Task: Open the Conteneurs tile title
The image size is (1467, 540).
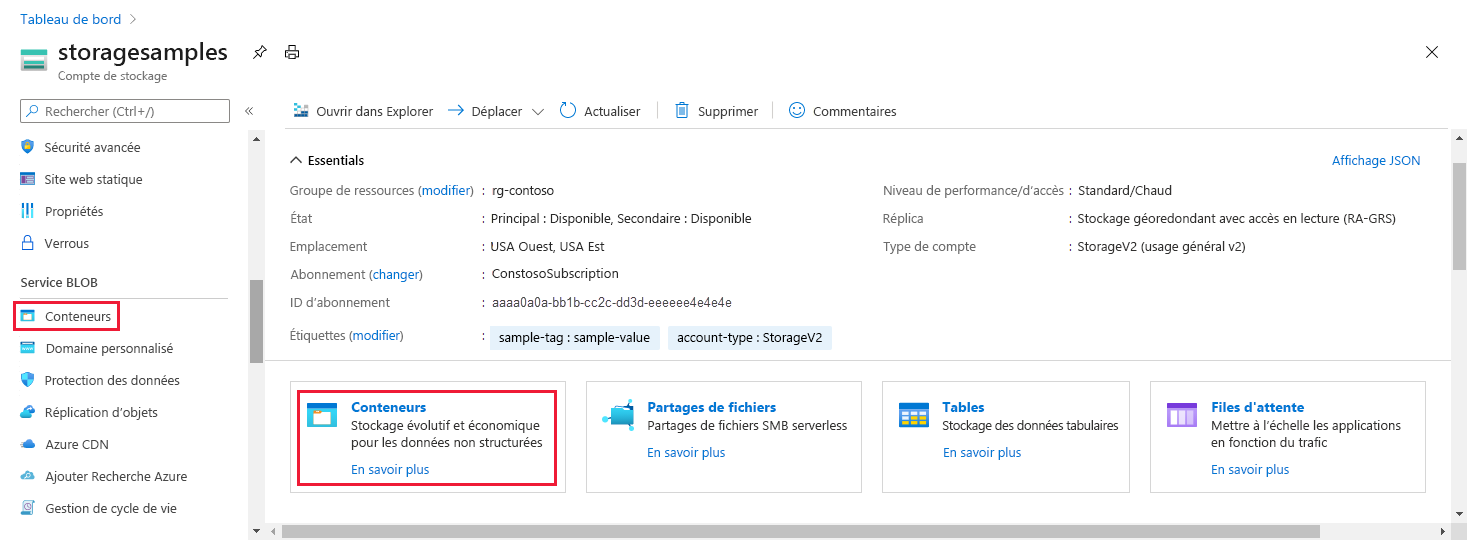Action: pyautogui.click(x=389, y=407)
